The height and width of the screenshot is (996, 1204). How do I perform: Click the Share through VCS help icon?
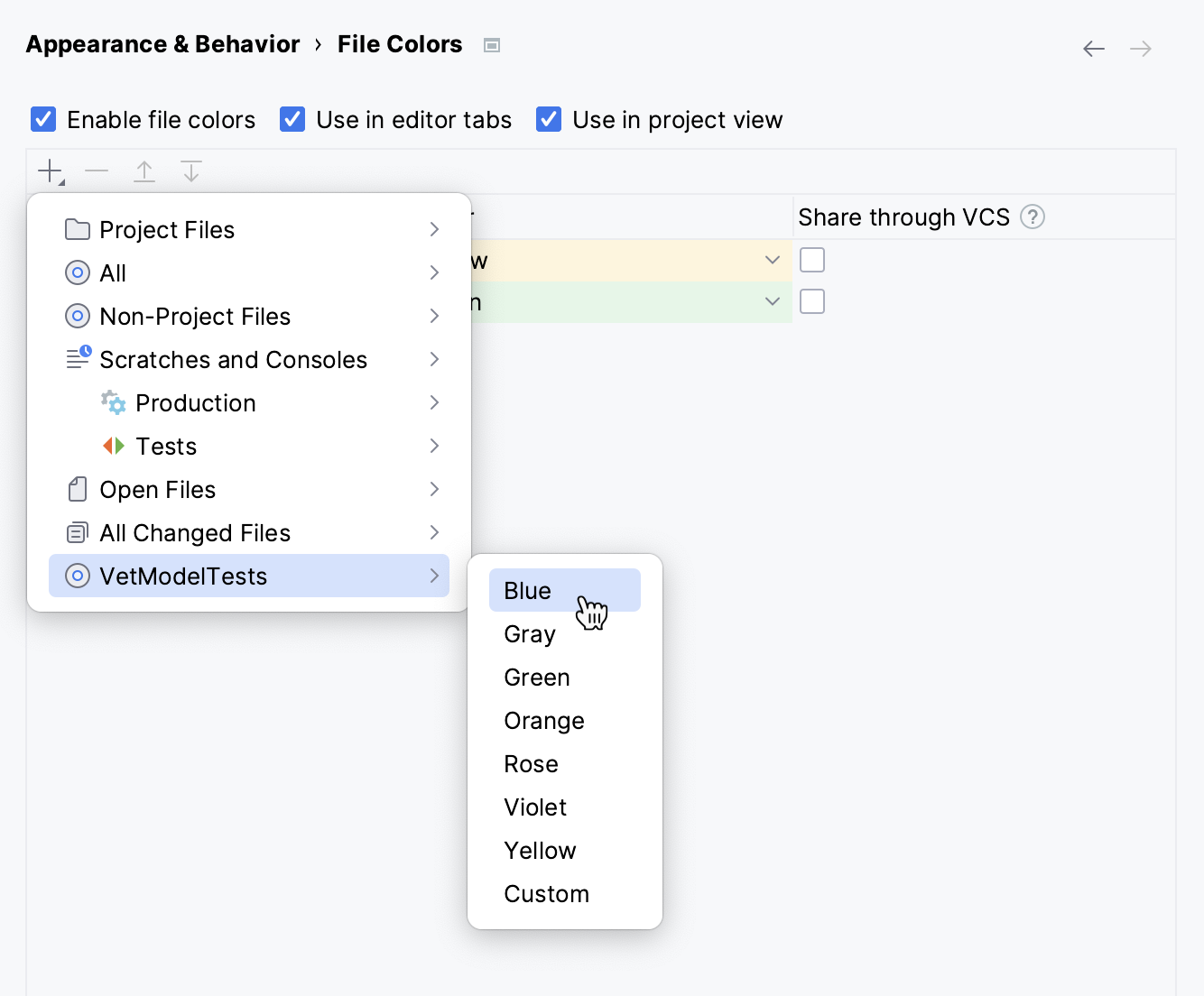coord(1033,217)
